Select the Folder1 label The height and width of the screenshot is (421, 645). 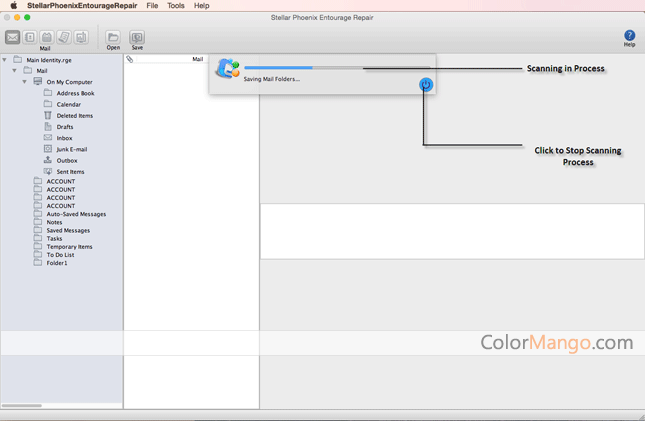point(57,263)
